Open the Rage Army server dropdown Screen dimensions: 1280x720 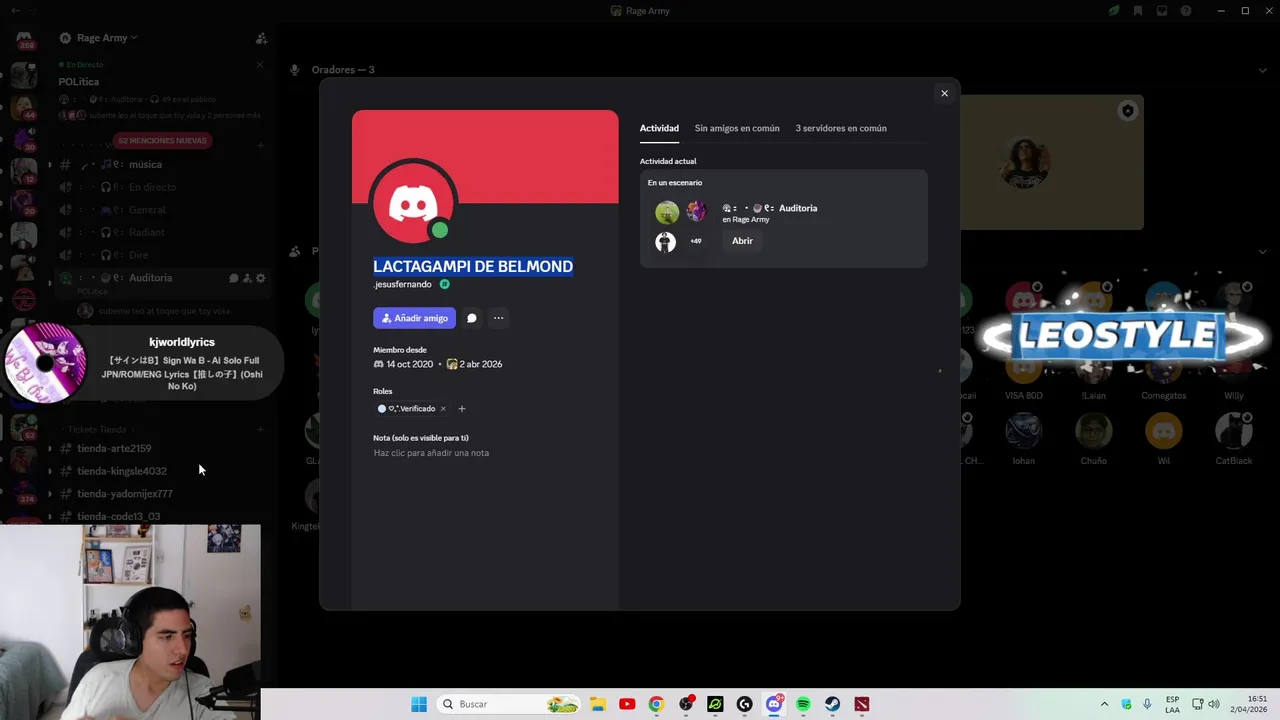pos(107,38)
